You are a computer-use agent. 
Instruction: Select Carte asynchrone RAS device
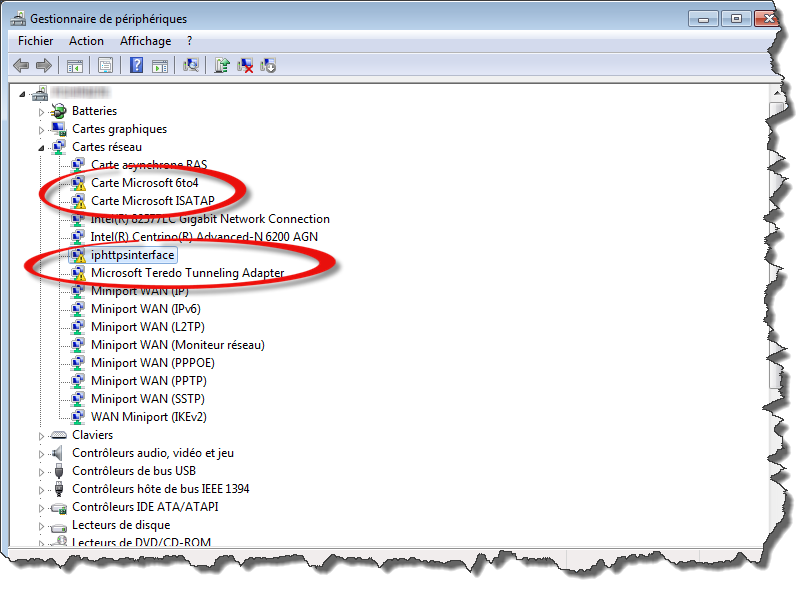pos(149,165)
